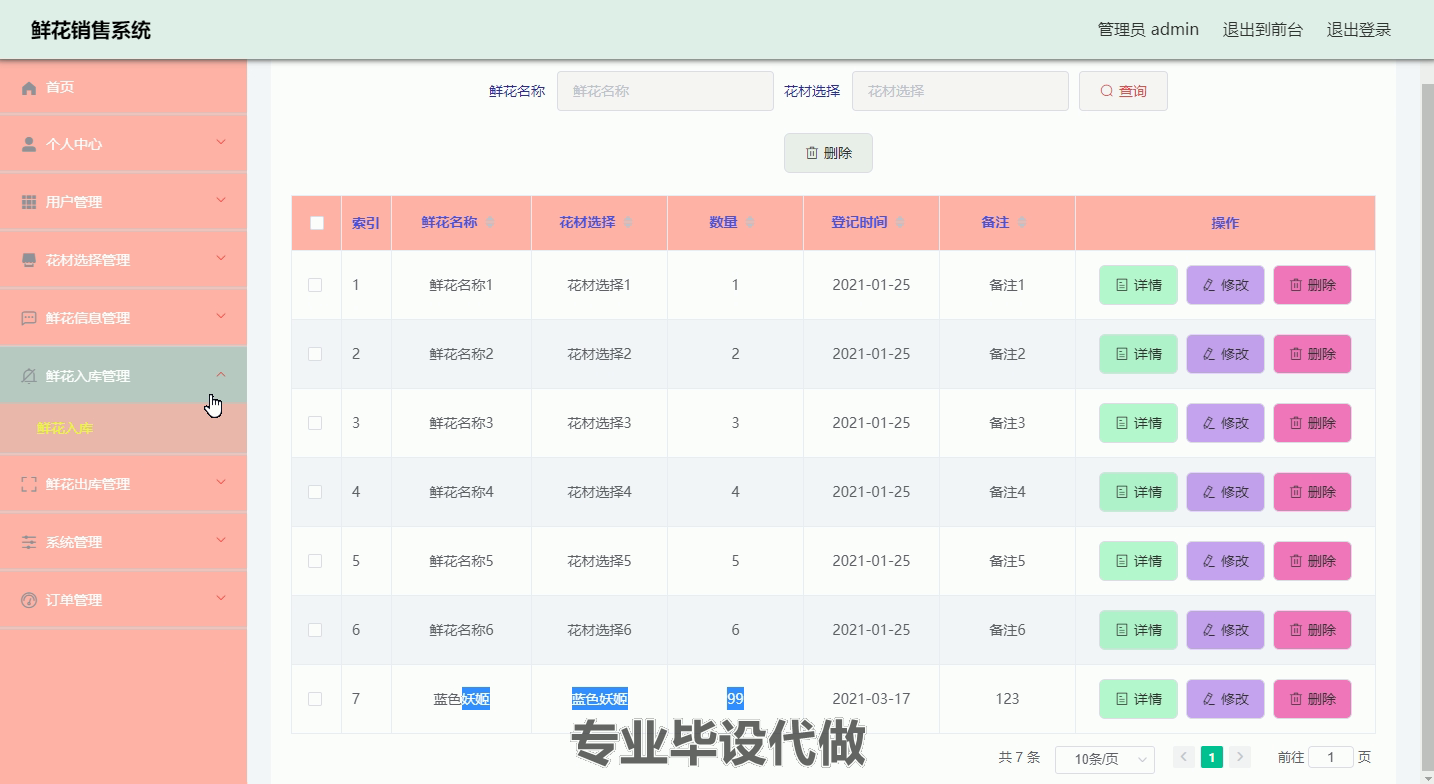
Task: Click the icon beside 花材选择管理
Action: (29, 260)
